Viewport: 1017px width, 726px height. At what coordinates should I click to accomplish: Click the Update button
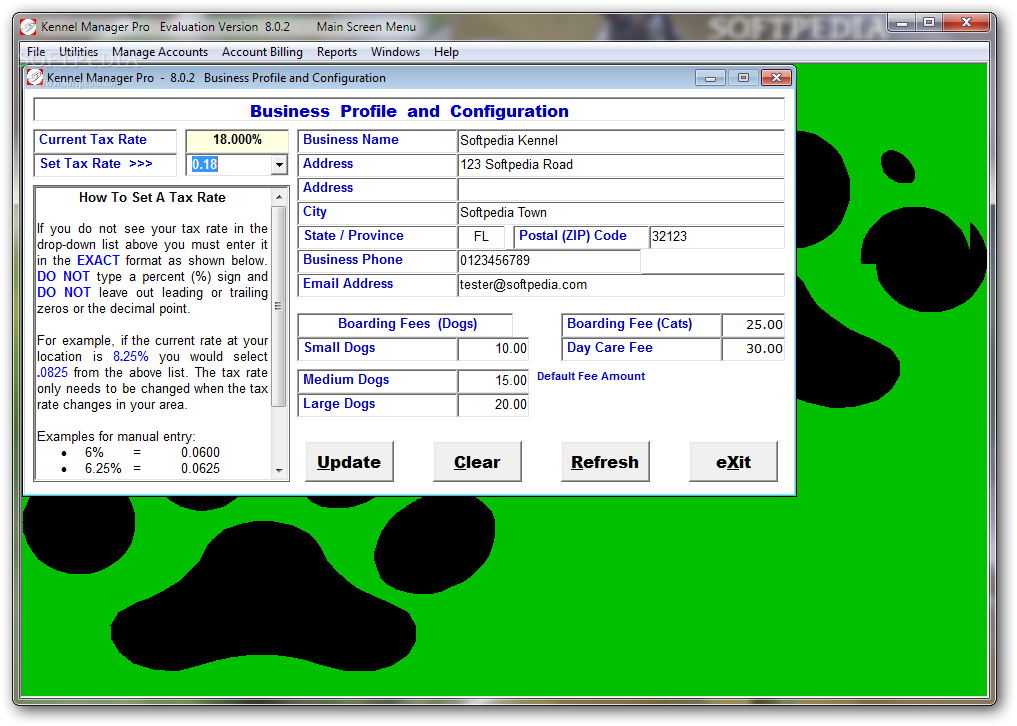[349, 462]
